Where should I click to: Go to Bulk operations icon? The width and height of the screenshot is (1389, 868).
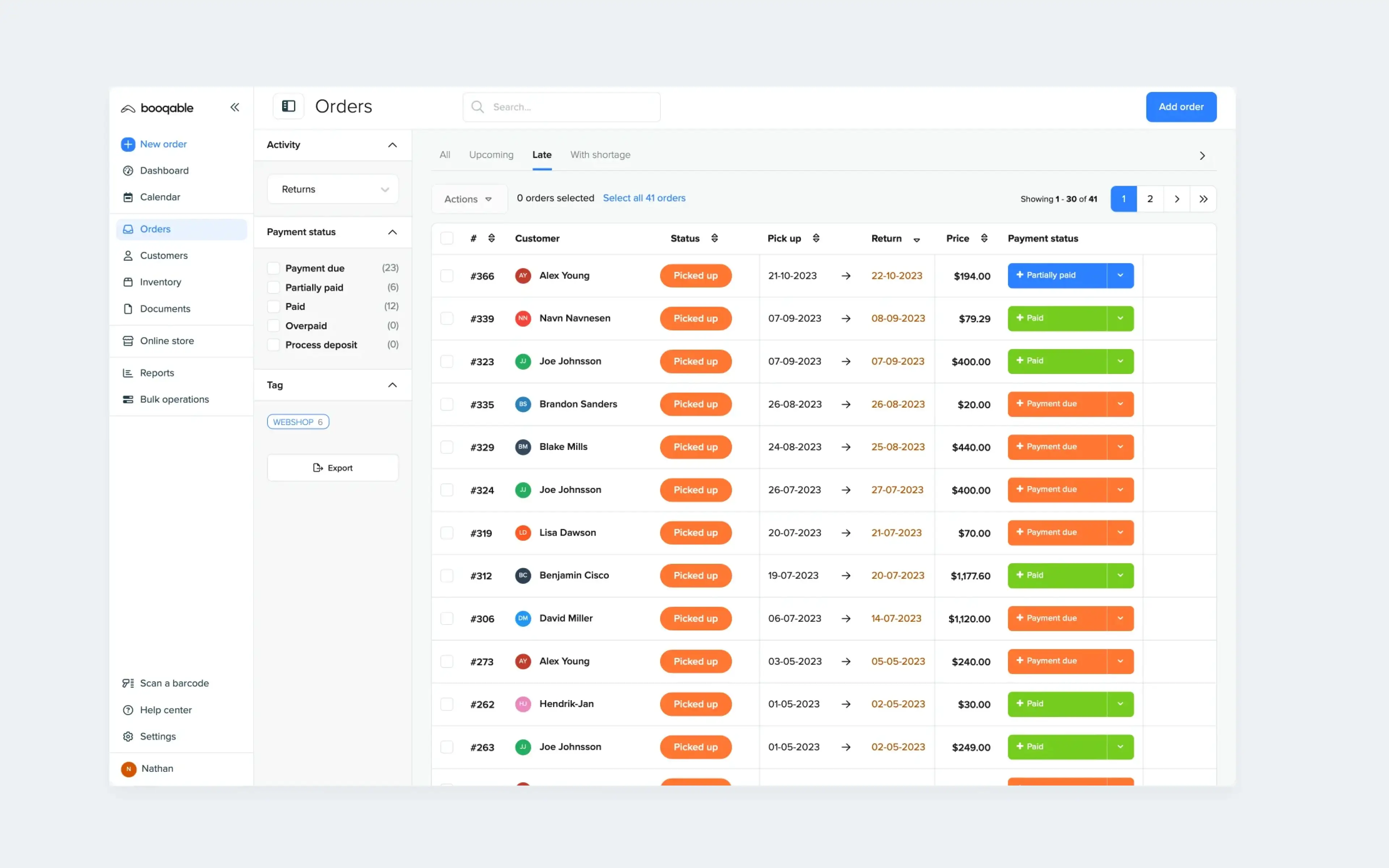tap(128, 400)
